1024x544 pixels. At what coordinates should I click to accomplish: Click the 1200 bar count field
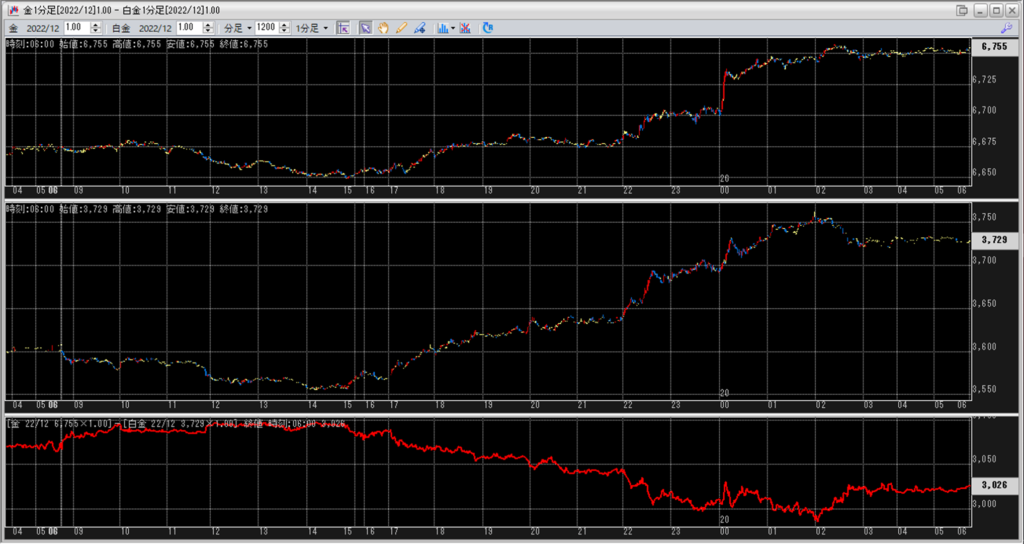[x=265, y=28]
